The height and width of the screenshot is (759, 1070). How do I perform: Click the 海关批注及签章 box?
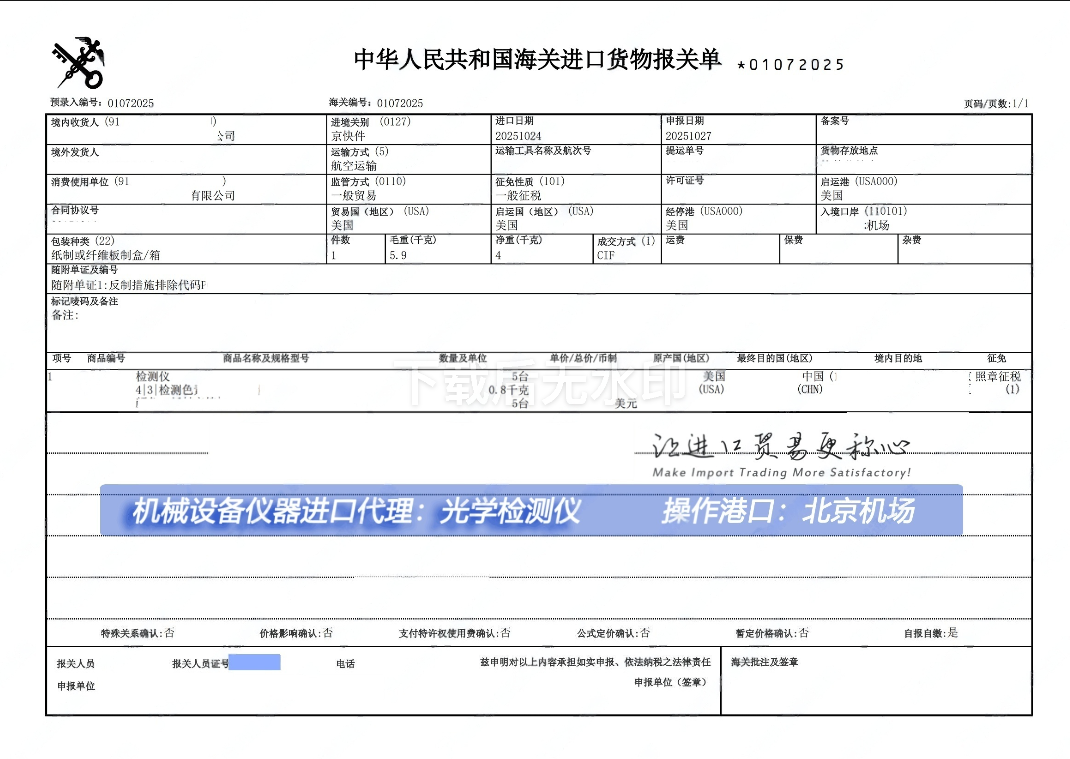point(875,684)
